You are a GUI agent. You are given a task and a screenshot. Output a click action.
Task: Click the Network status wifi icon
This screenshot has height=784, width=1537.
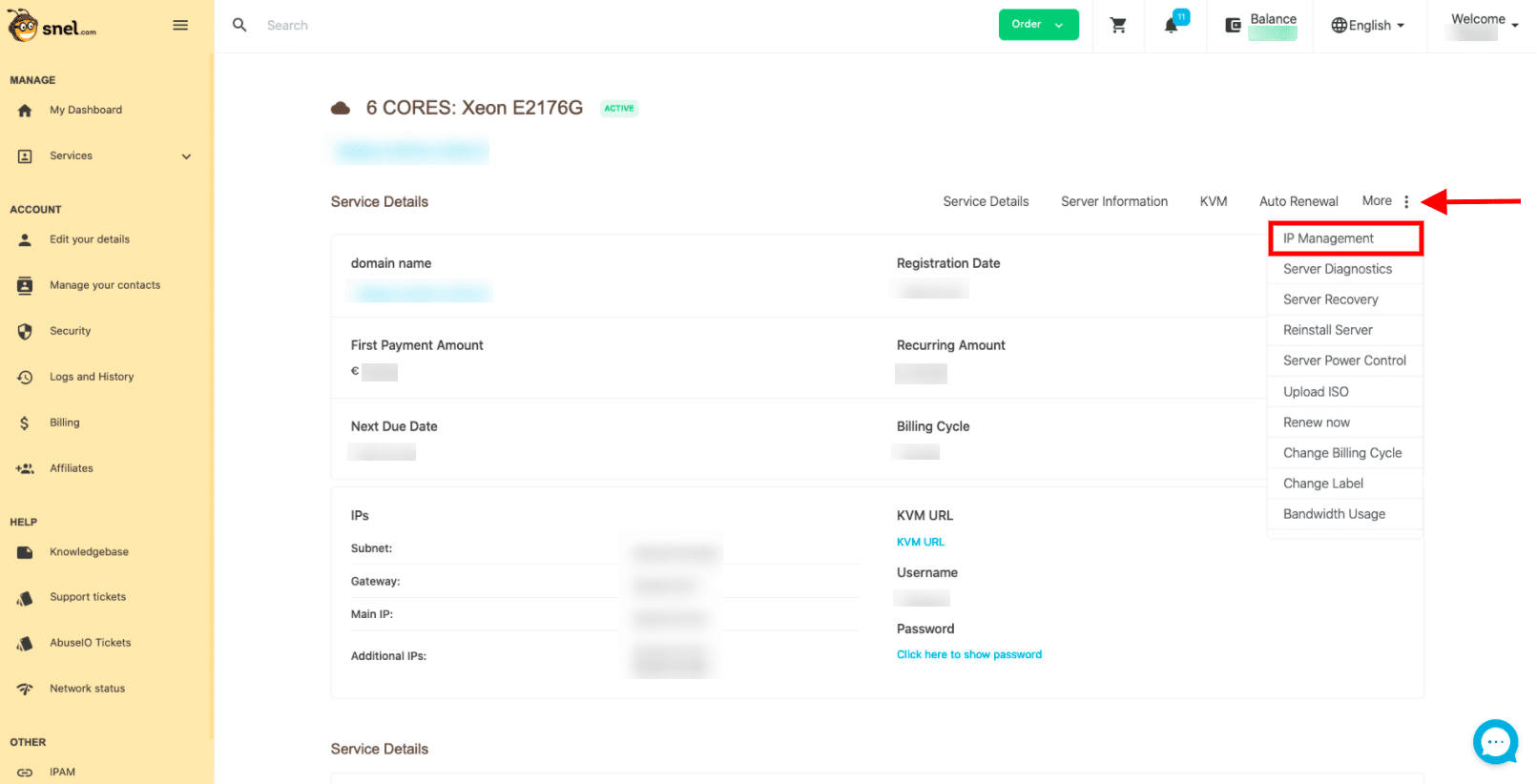[25, 689]
